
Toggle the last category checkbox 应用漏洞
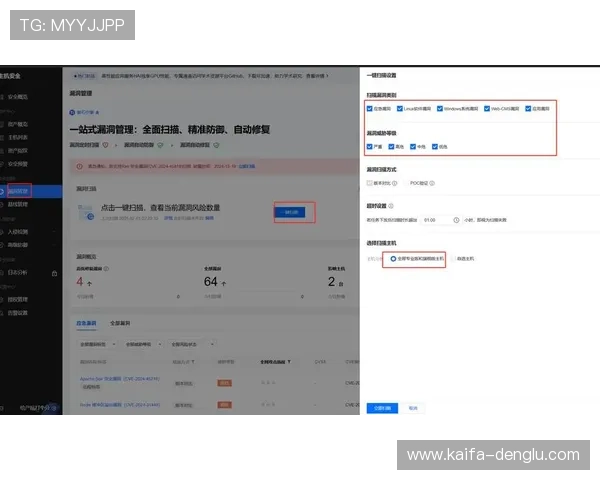528,109
